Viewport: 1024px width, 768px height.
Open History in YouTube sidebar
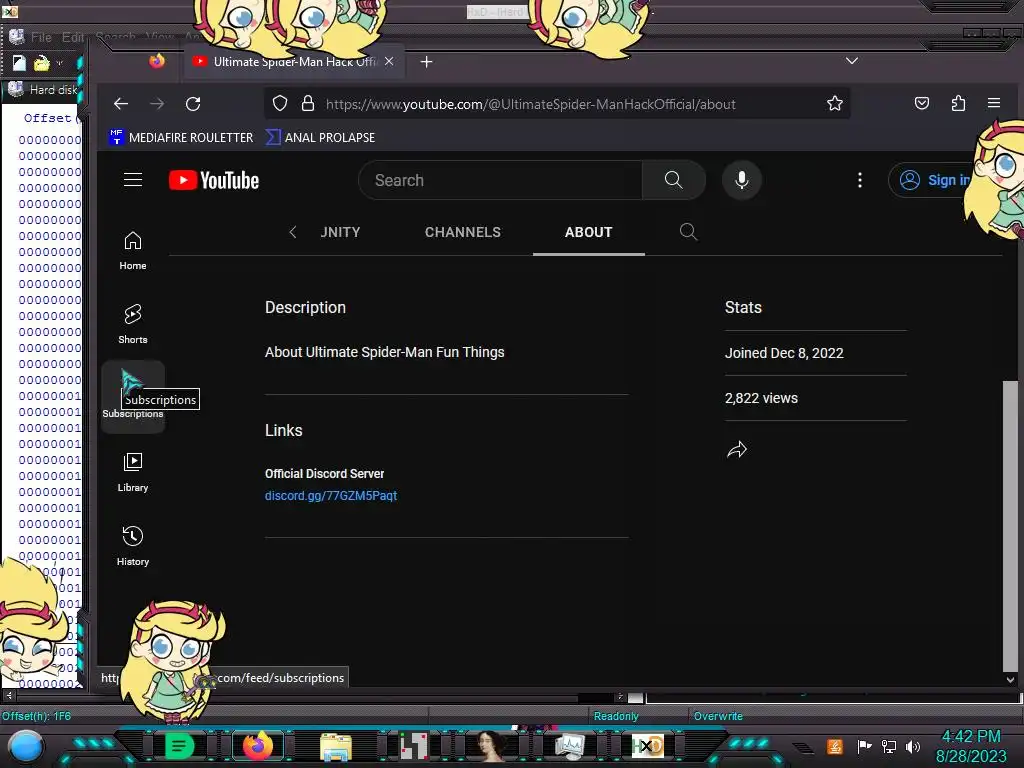[x=133, y=547]
